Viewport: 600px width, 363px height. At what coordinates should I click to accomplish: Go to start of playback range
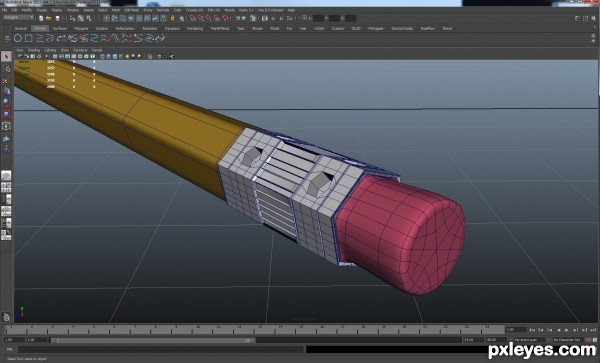coord(532,330)
